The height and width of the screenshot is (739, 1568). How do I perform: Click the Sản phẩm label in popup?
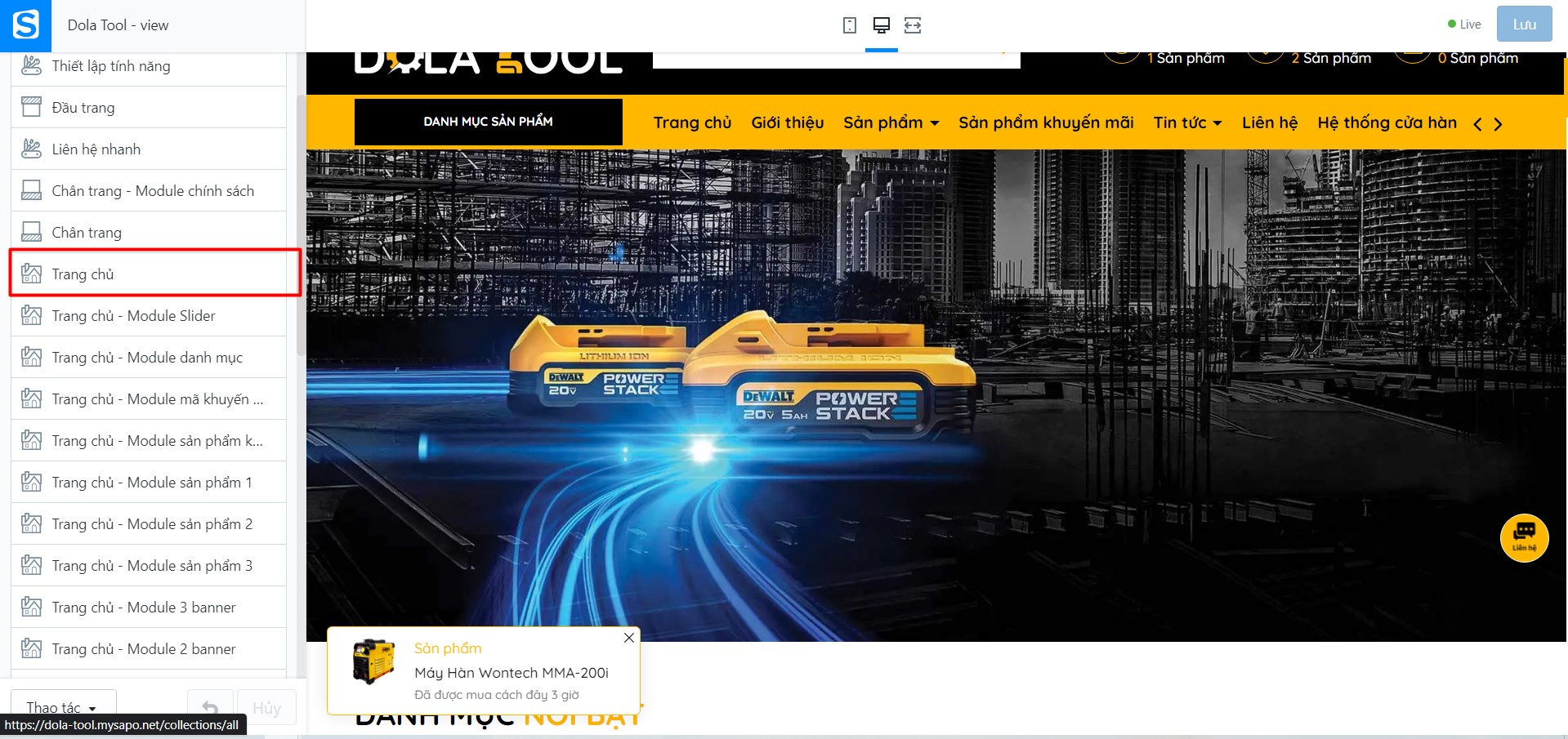(x=448, y=648)
